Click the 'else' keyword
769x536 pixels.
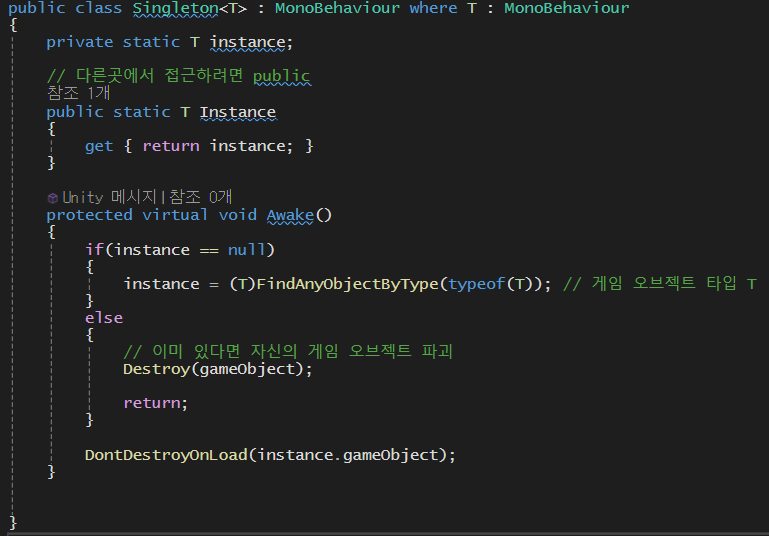coord(104,318)
